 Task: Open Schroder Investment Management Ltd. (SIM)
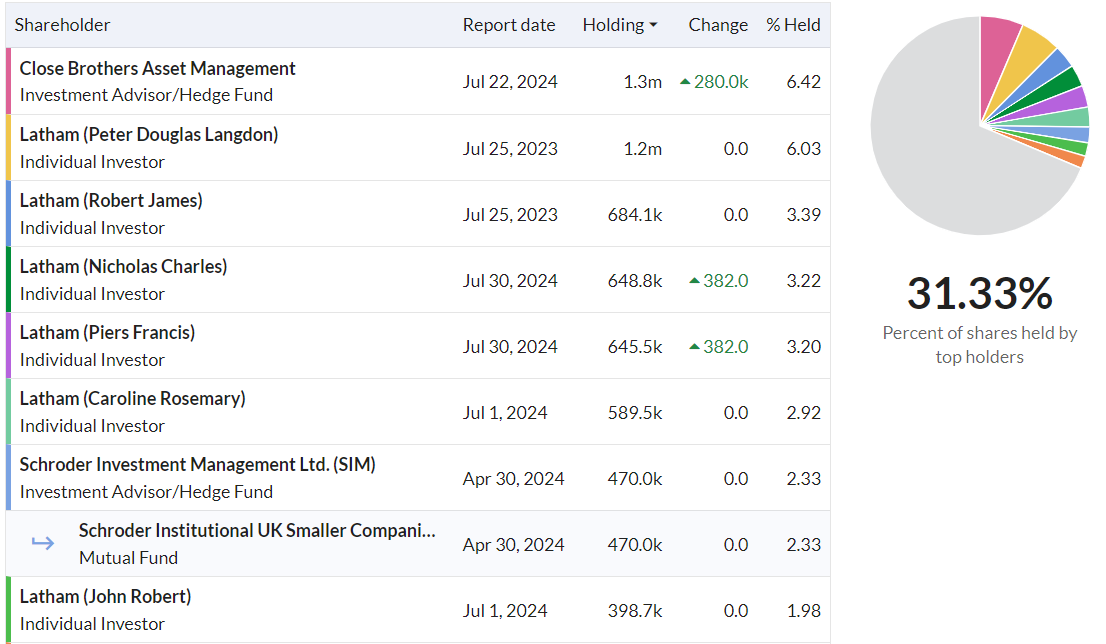198,465
